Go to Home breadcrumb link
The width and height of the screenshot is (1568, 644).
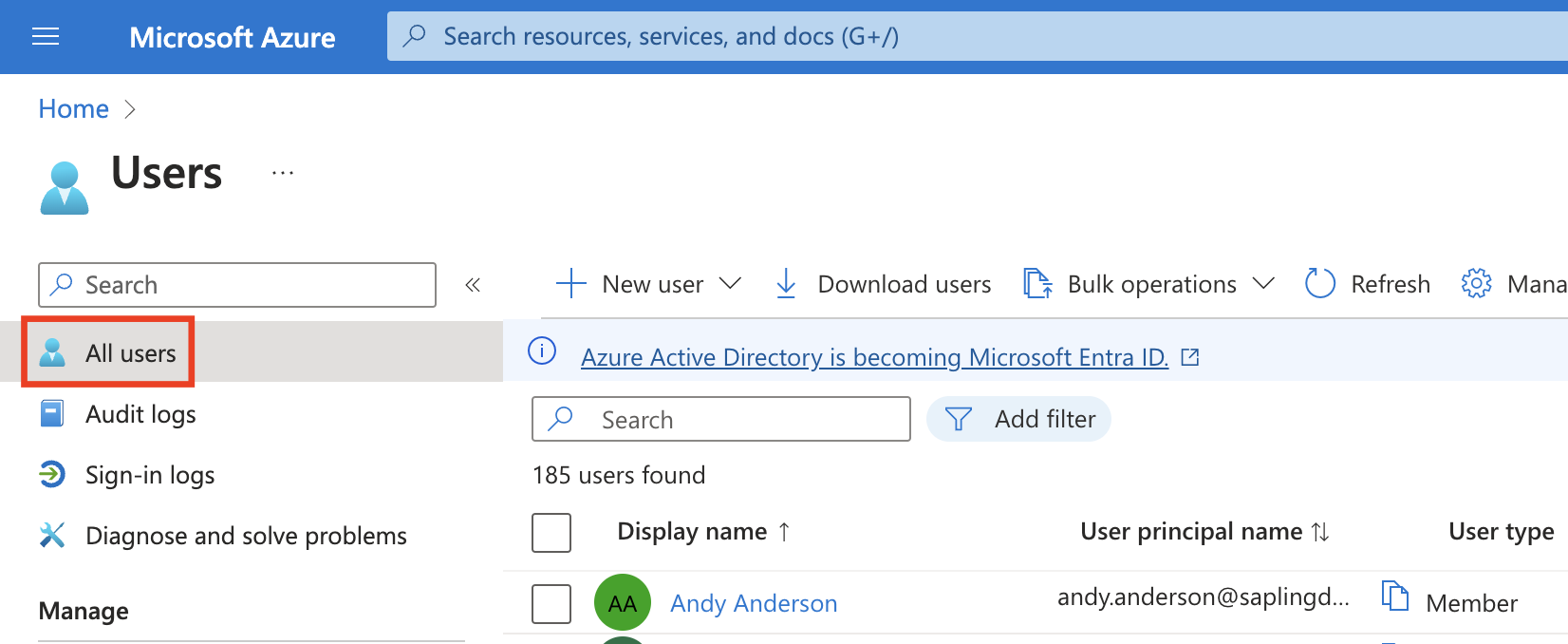point(74,109)
